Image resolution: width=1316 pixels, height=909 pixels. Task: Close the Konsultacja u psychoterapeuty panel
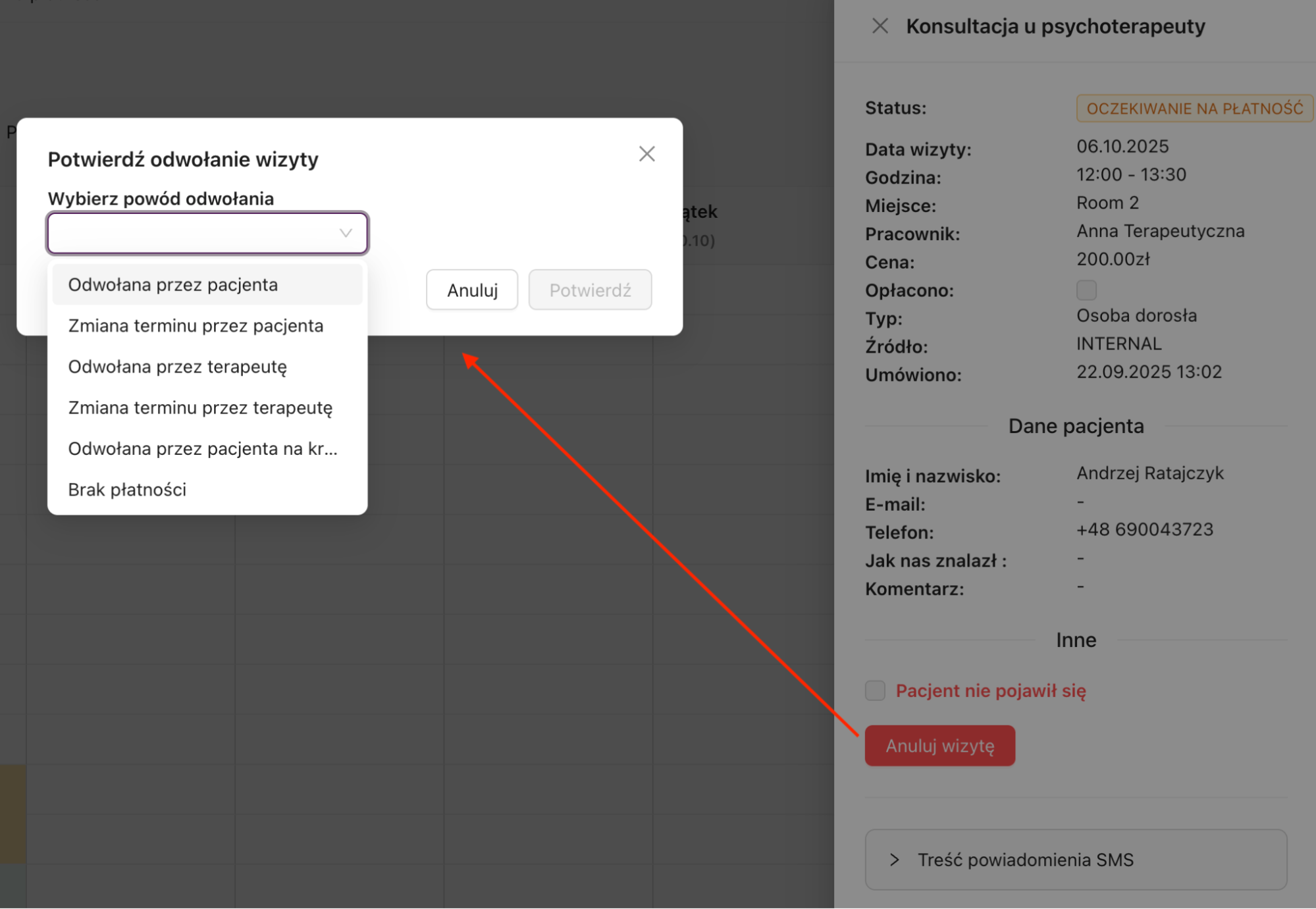click(880, 26)
